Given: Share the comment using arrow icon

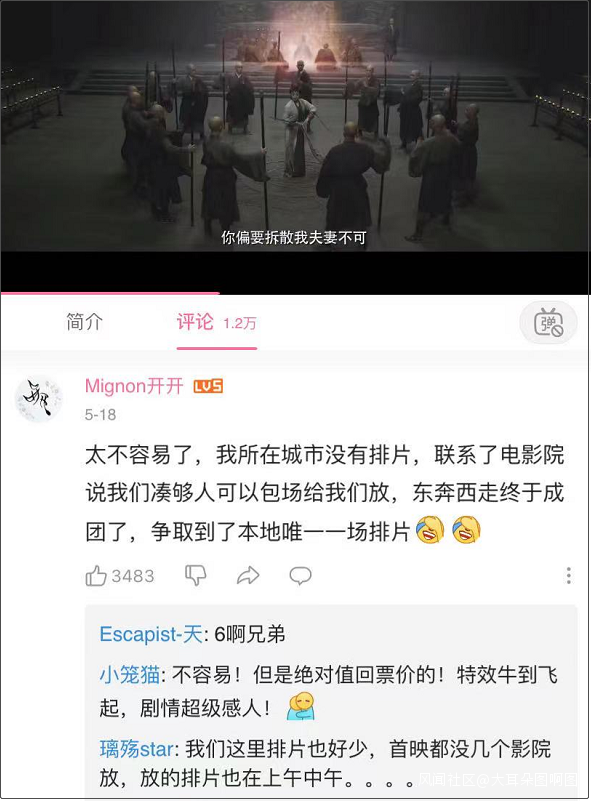Looking at the screenshot, I should 248,575.
